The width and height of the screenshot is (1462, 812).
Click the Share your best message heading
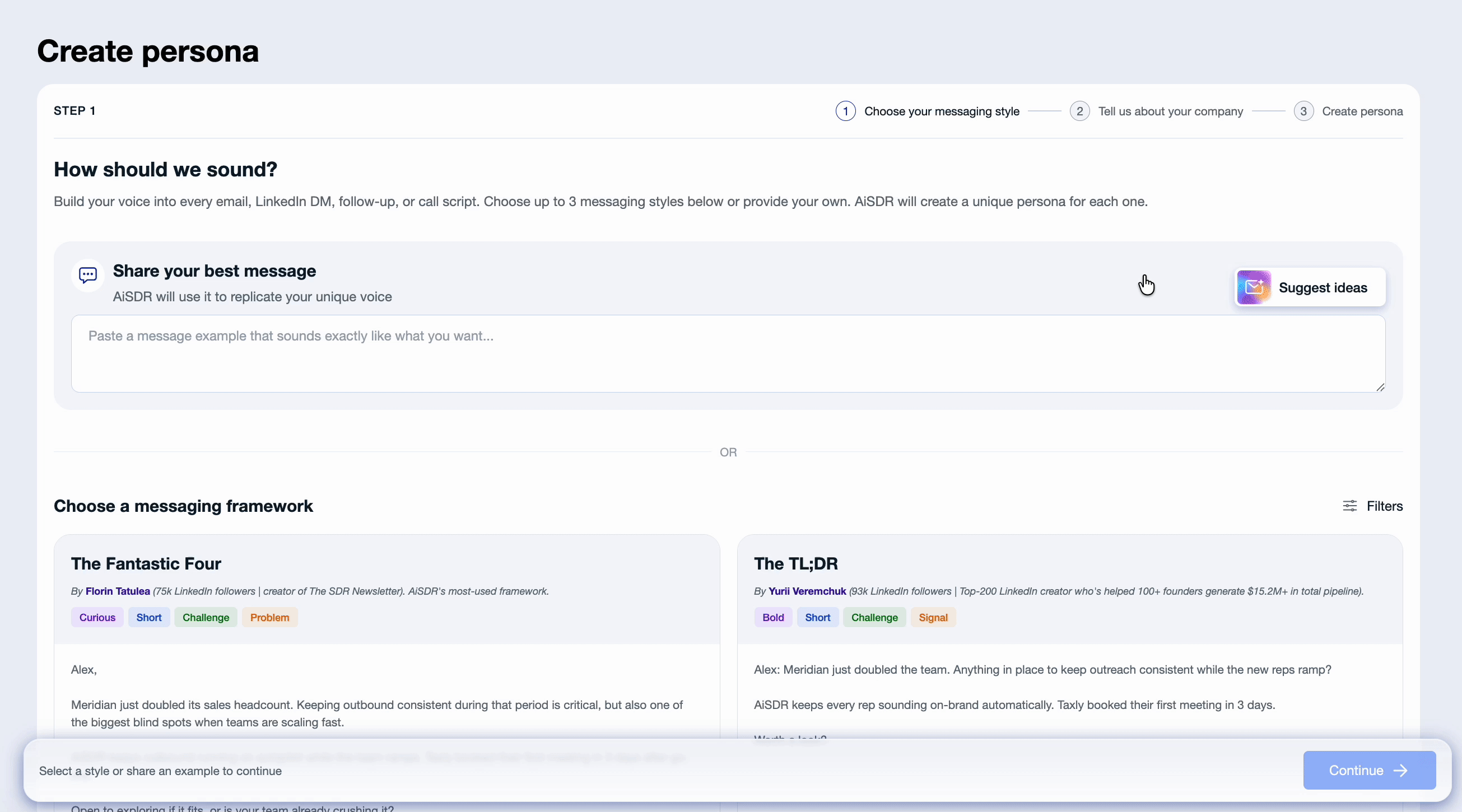[215, 270]
